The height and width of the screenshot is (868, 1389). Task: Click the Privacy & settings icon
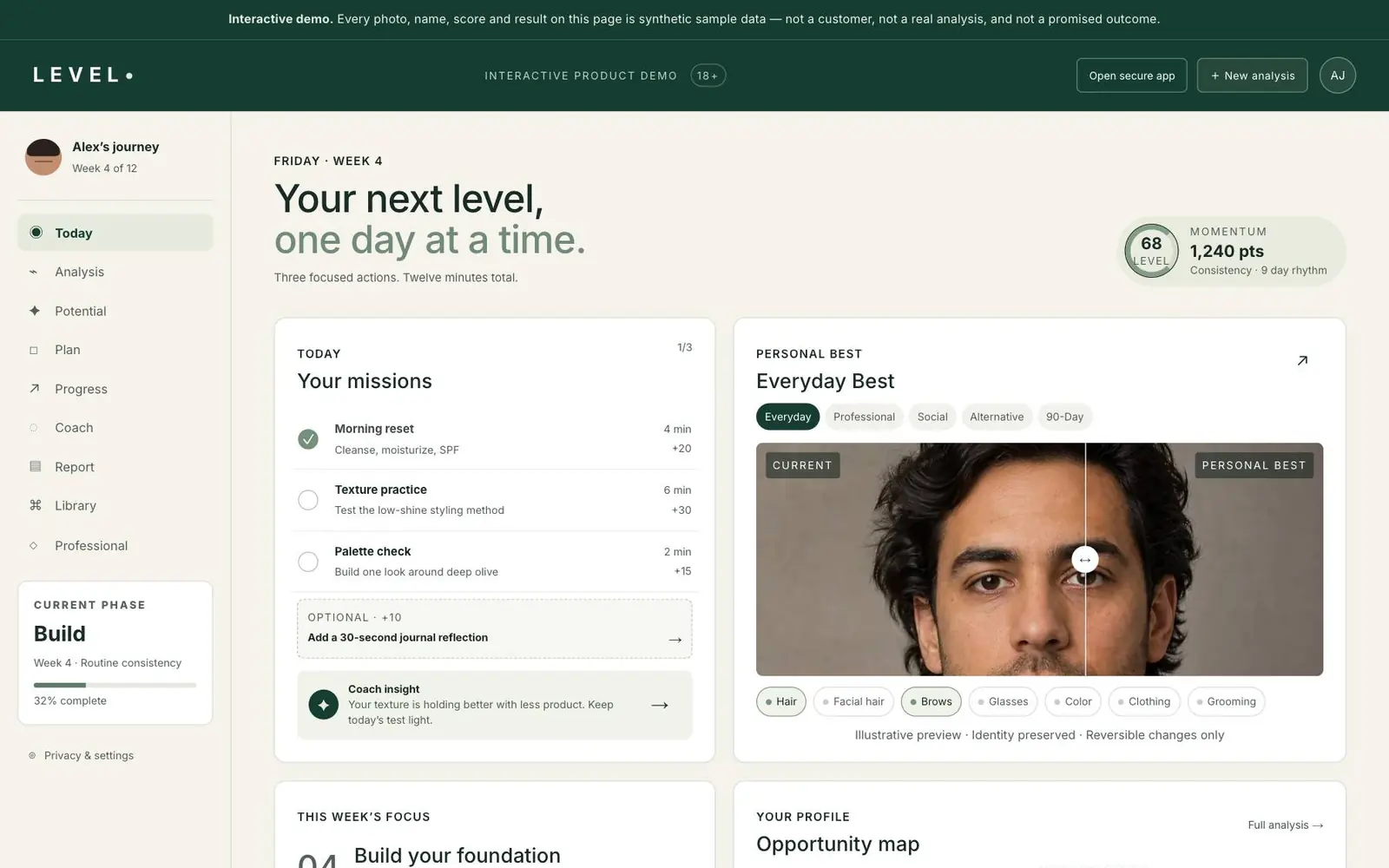pos(32,756)
